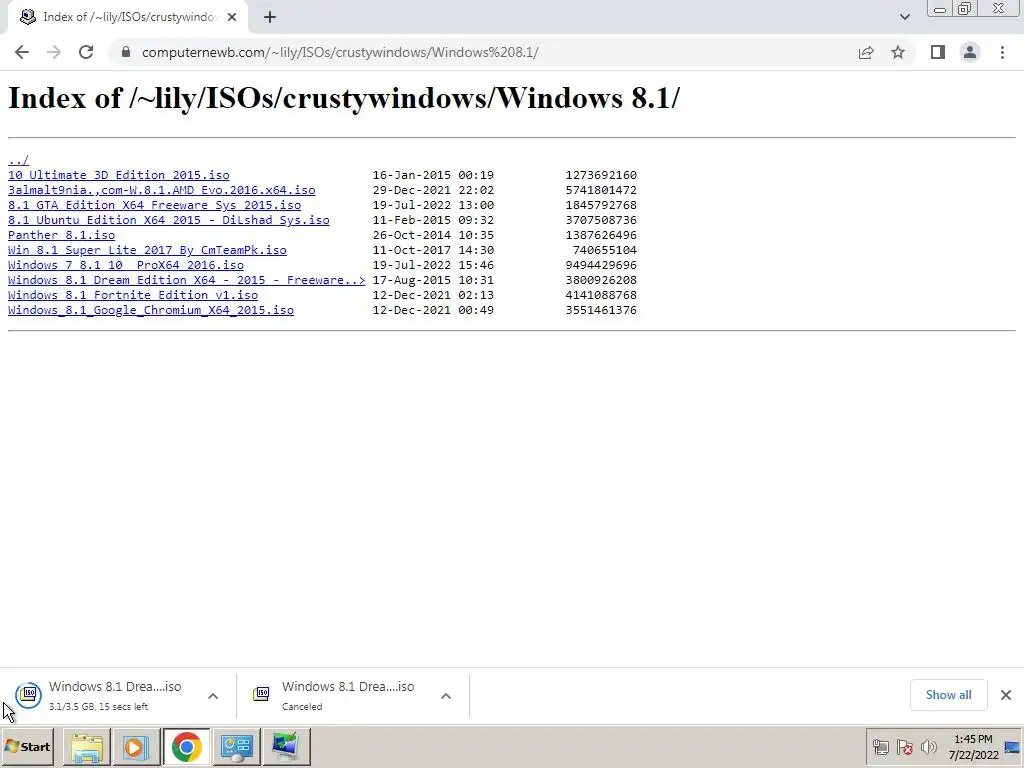Open the browser side panel
This screenshot has height=768, width=1024.
(938, 52)
